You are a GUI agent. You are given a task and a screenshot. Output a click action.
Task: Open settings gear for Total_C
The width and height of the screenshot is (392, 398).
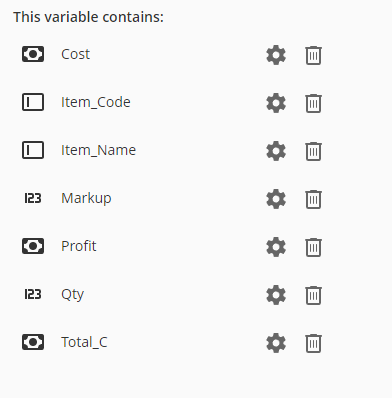[276, 343]
